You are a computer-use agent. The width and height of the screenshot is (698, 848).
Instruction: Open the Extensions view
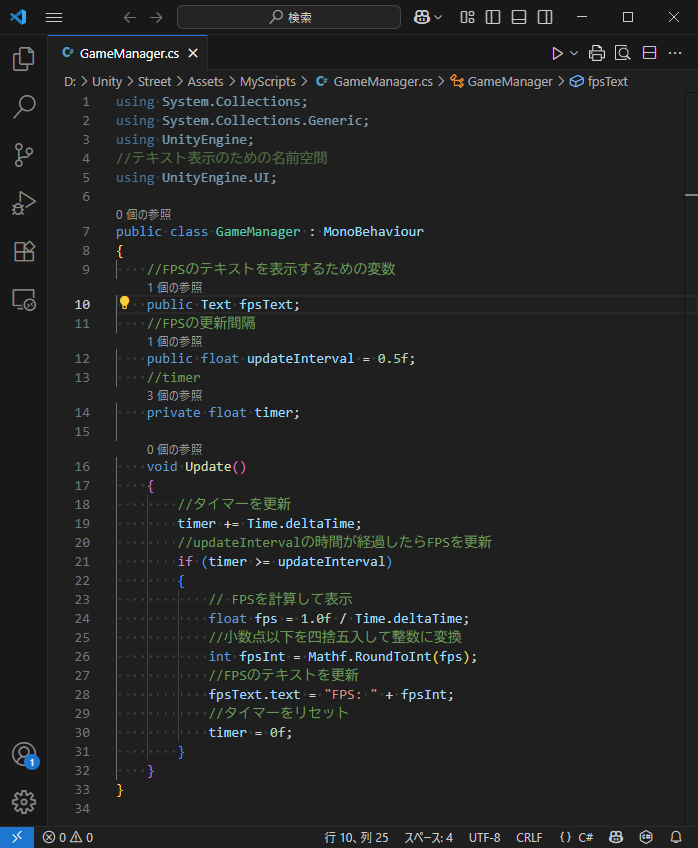tap(24, 251)
